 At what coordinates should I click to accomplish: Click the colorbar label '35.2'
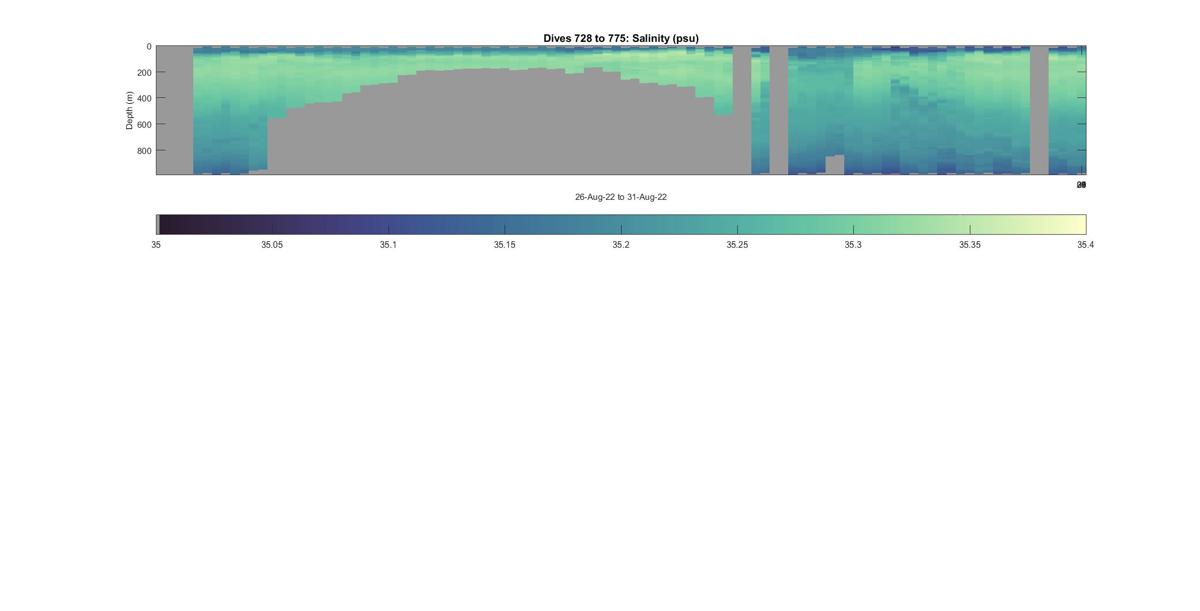tap(621, 245)
